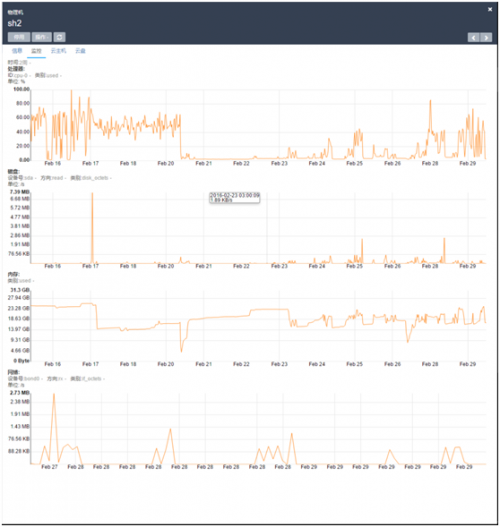Viewport: 500px width, 527px height.
Task: Open the processor ID cpu-0 dropdown
Action: (x=19, y=75)
